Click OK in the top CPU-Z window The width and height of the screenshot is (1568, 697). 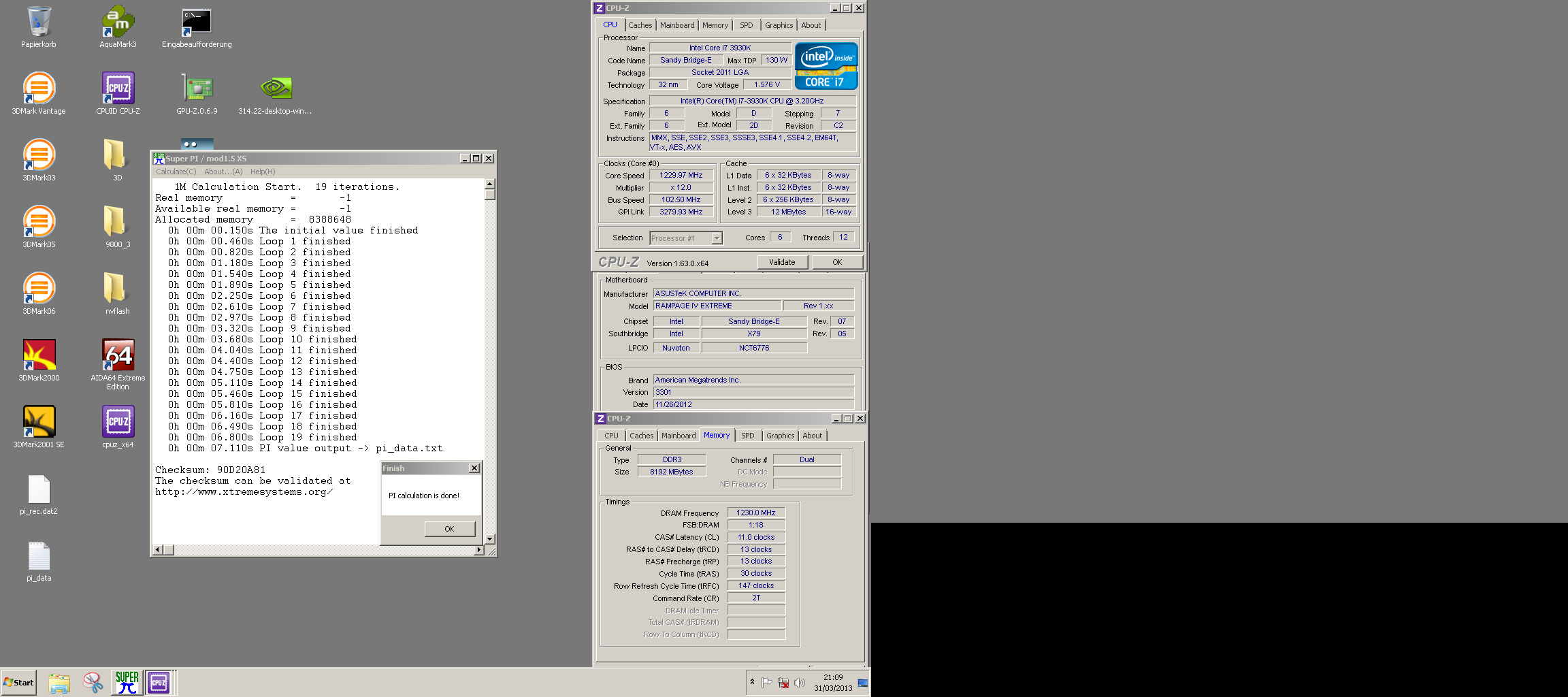tap(837, 262)
